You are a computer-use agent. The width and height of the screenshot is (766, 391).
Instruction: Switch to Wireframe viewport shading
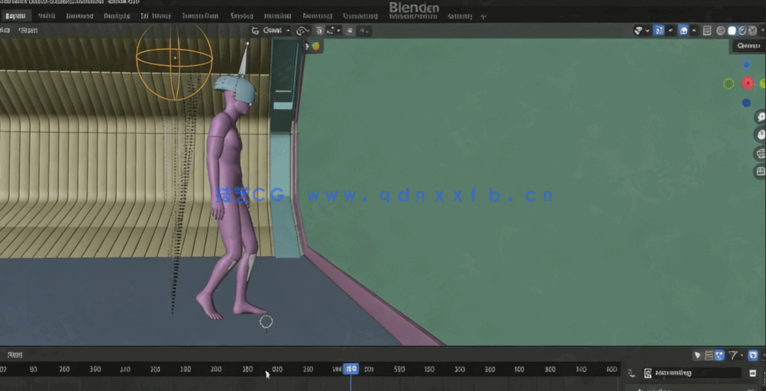(721, 31)
